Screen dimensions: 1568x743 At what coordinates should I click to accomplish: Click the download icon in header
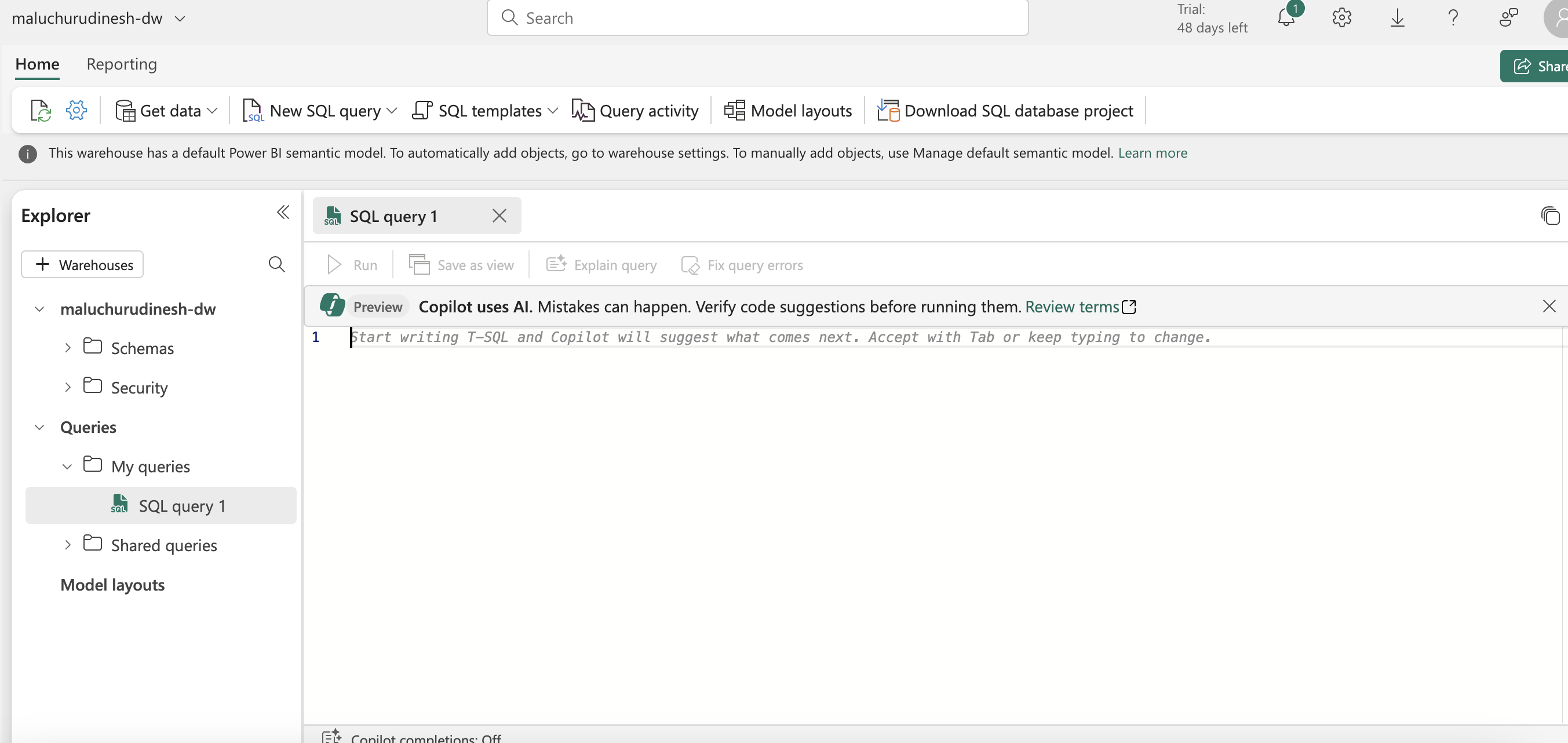coord(1398,17)
